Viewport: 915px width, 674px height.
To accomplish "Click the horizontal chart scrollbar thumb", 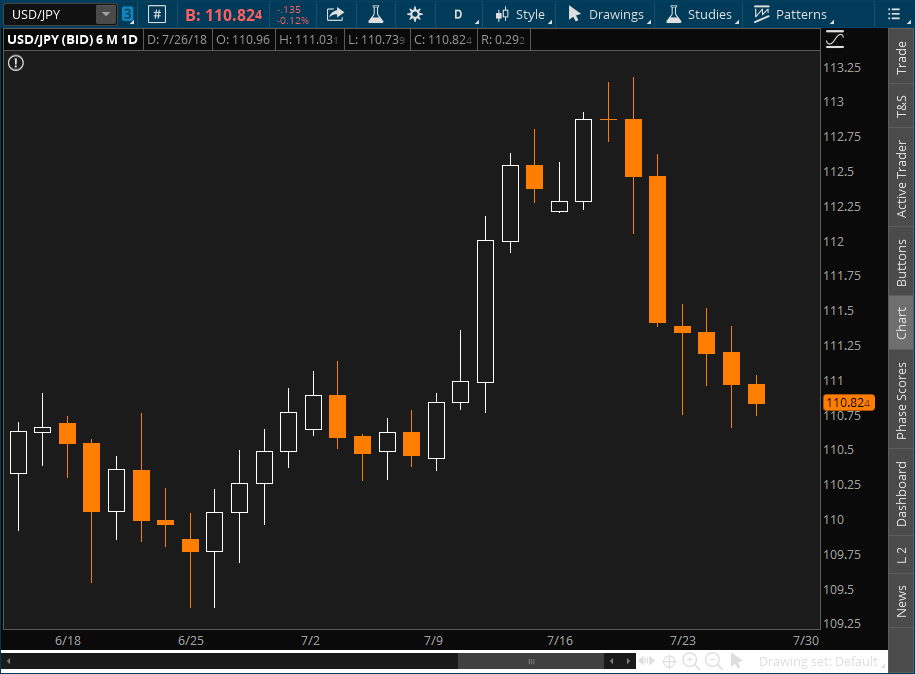I will point(531,661).
